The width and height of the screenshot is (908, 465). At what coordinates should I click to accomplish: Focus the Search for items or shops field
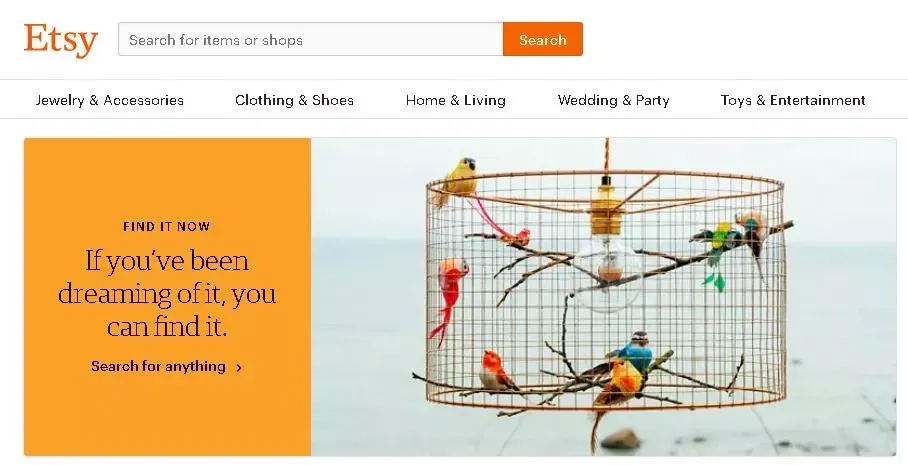click(310, 39)
